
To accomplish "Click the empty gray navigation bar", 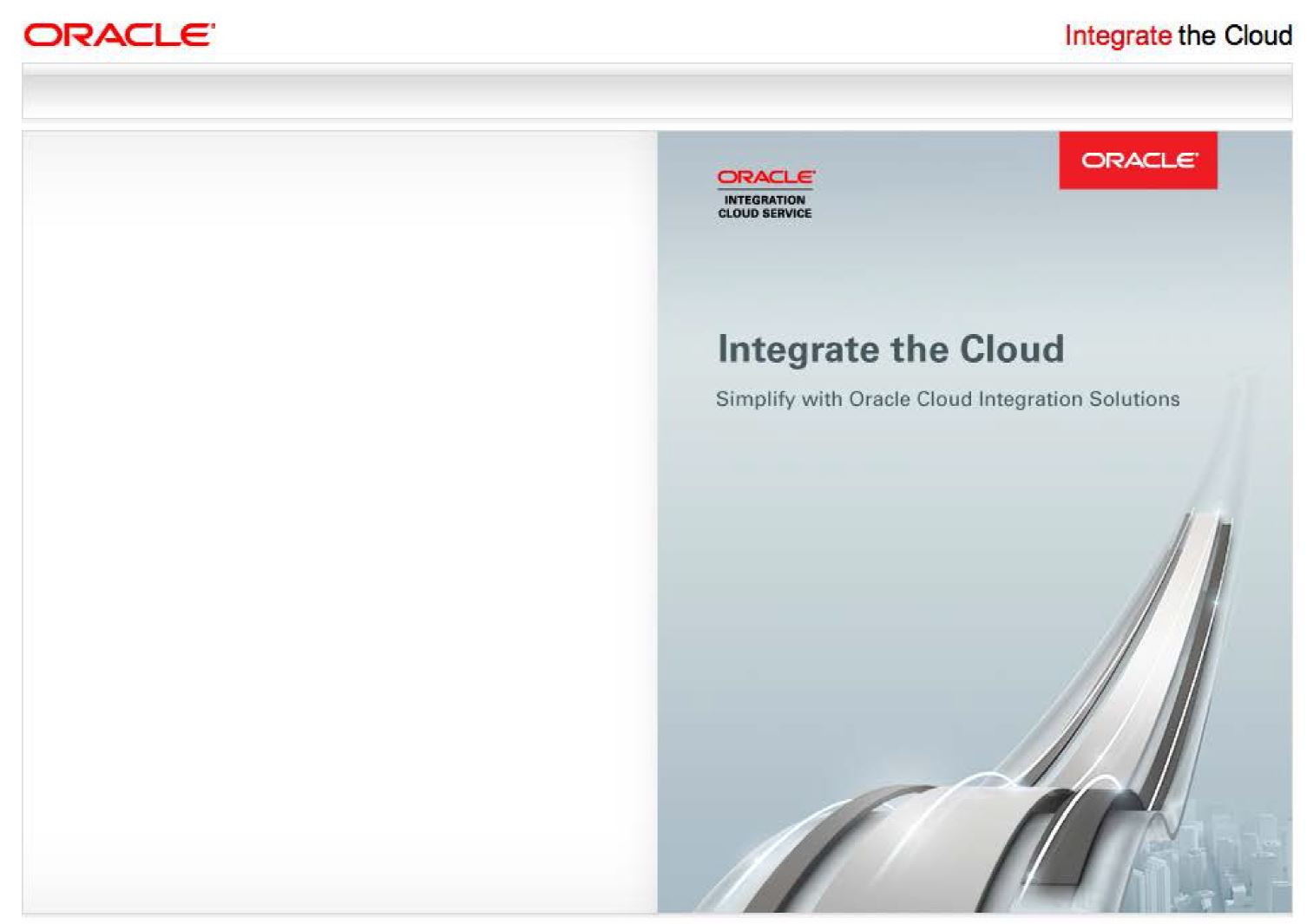I will pos(657,91).
